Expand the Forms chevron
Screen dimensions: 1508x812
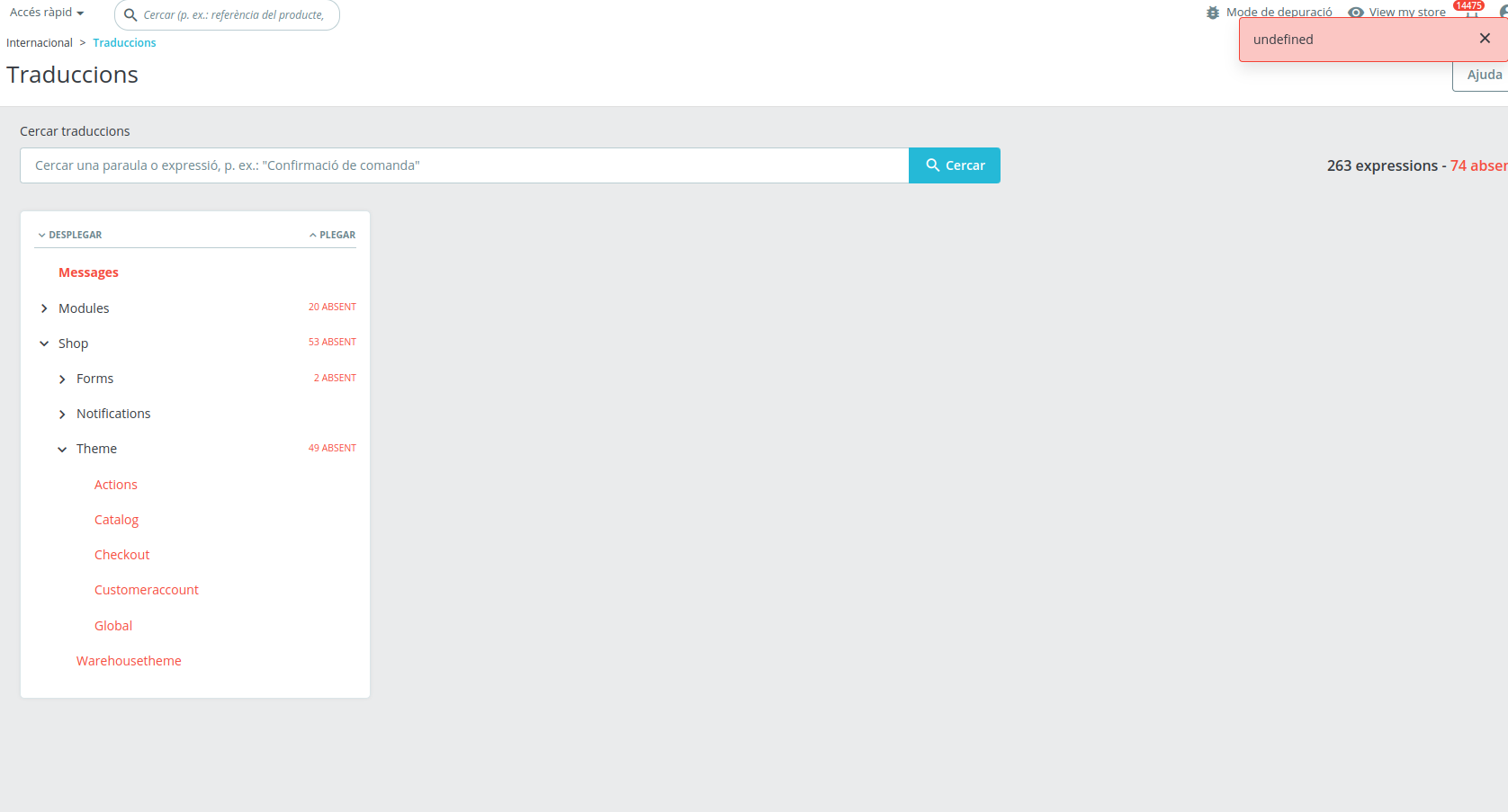62,379
